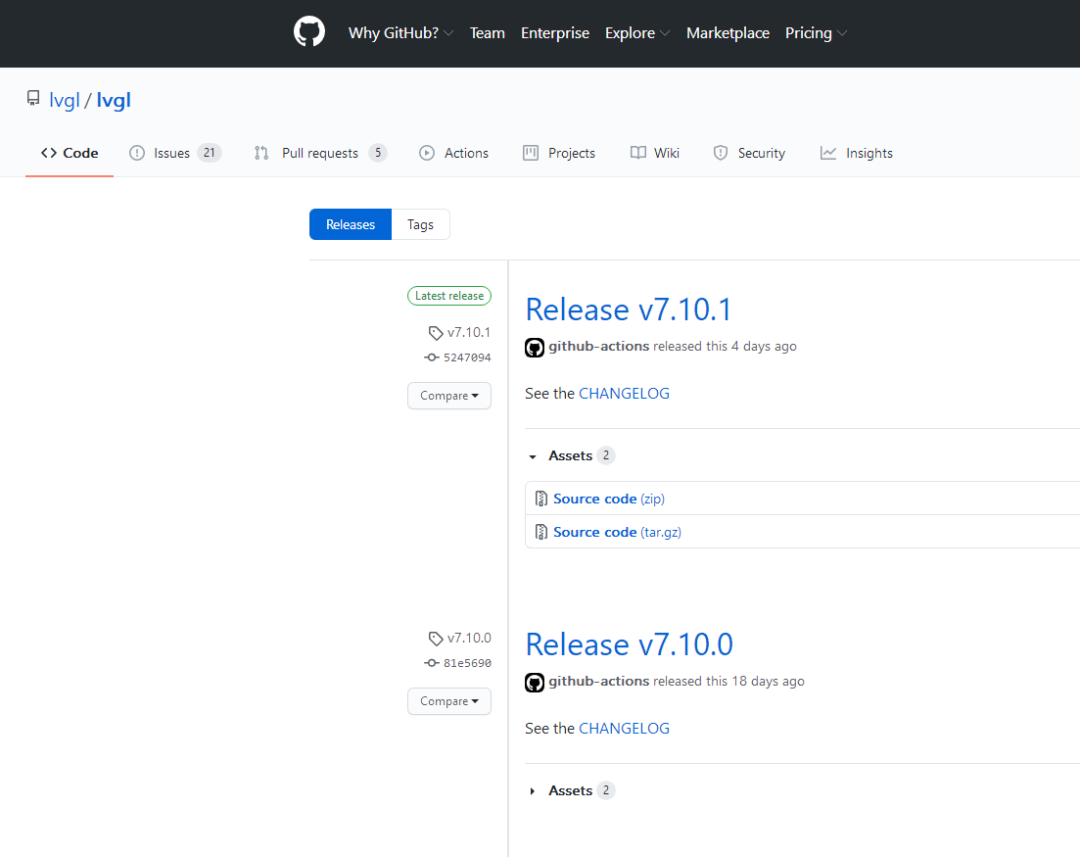Open the Release v7.10.1 title
Viewport: 1080px width, 857px height.
pos(628,309)
